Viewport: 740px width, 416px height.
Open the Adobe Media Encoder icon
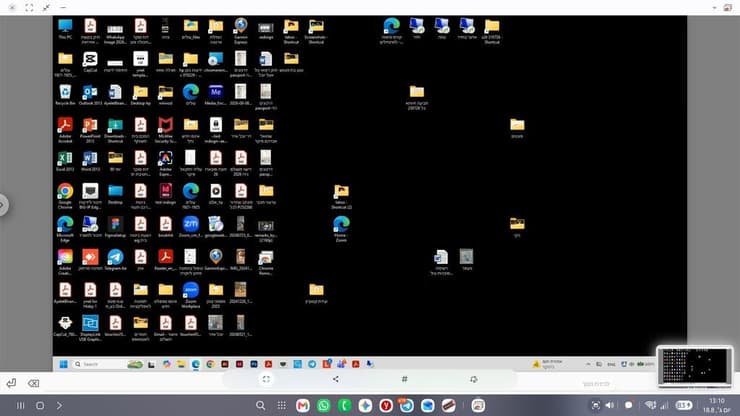click(216, 95)
